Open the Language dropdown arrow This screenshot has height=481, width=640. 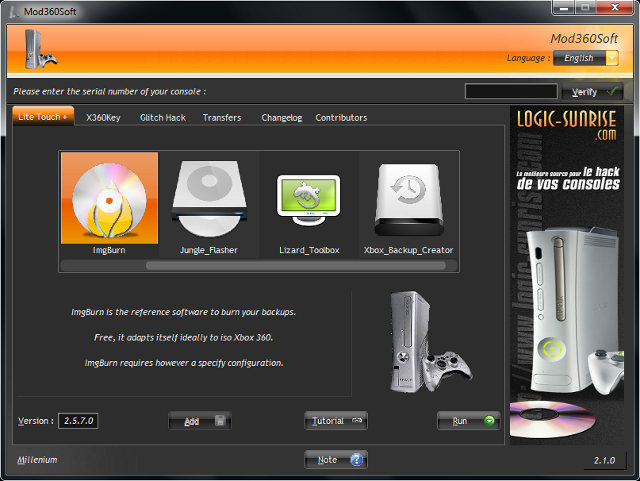pos(612,58)
